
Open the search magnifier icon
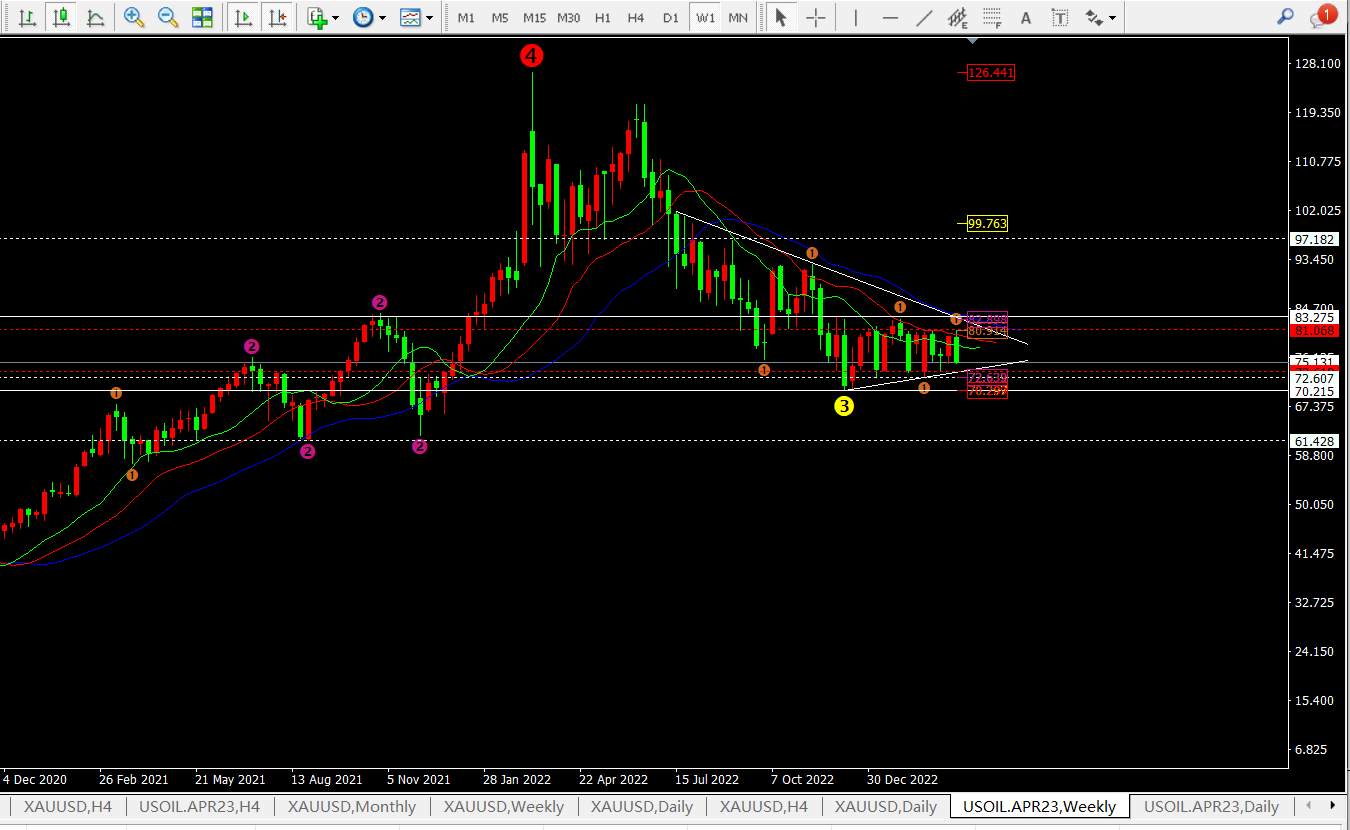pyautogui.click(x=1286, y=16)
